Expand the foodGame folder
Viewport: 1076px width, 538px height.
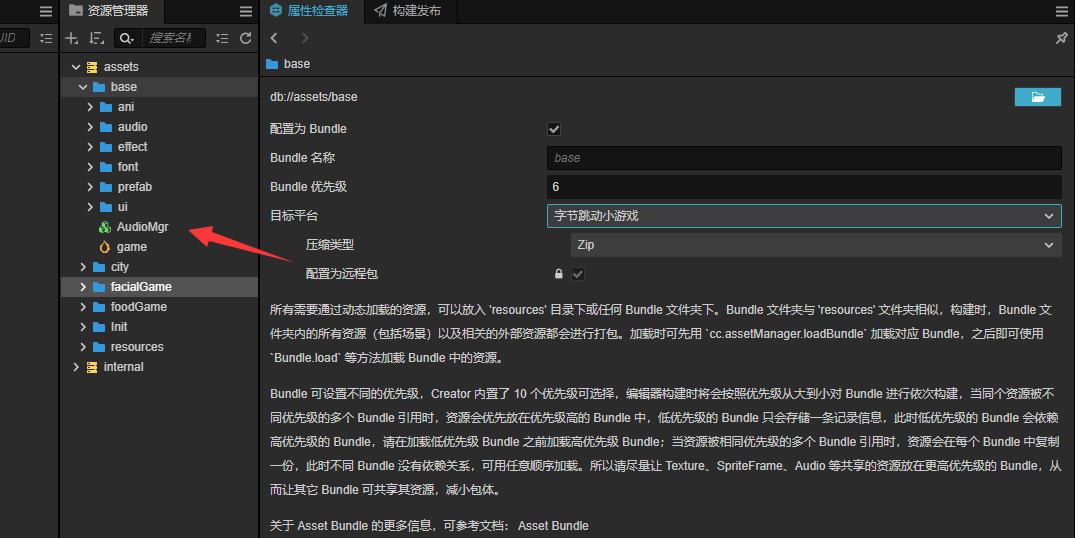pos(83,306)
